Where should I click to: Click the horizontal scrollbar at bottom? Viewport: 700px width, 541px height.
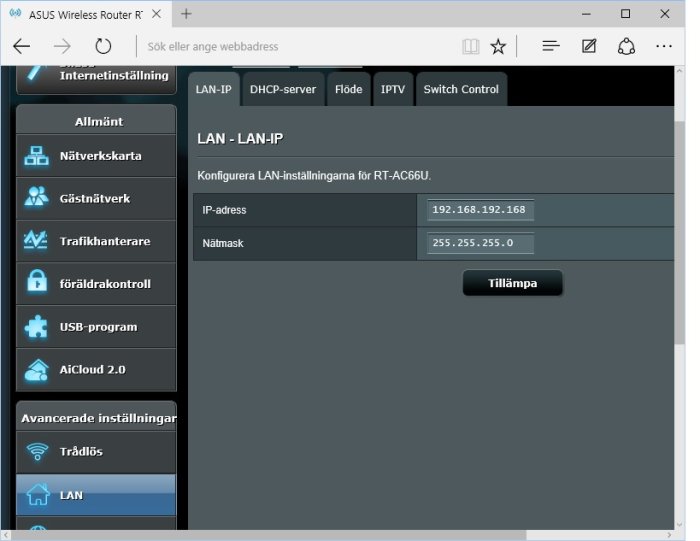coord(269,535)
